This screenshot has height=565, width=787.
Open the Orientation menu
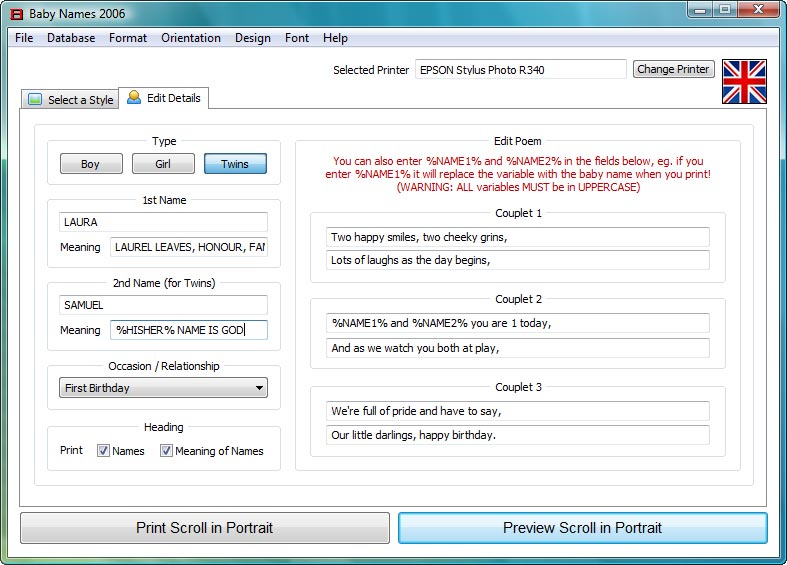coord(191,38)
